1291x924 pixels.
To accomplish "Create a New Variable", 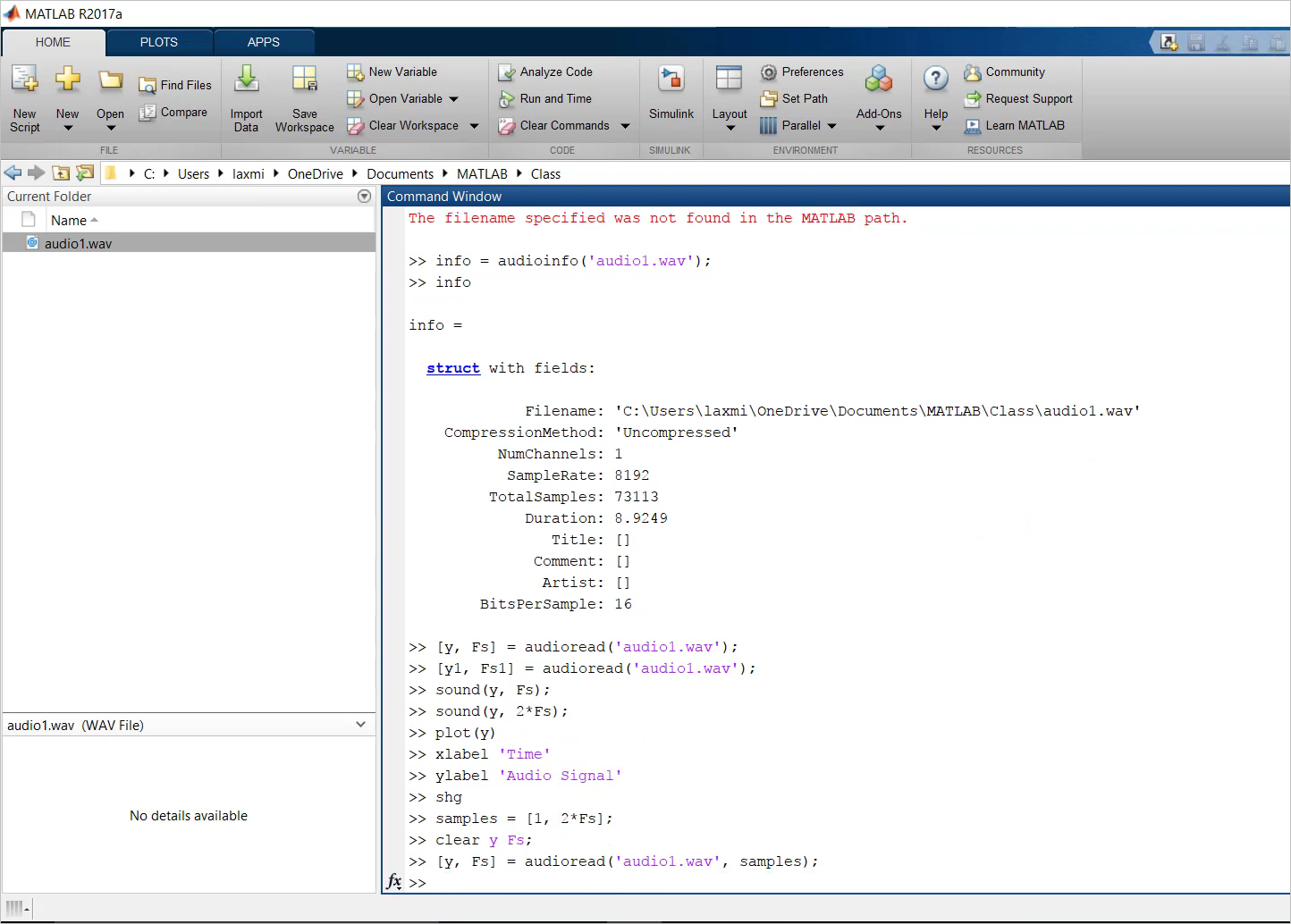I will pos(392,71).
